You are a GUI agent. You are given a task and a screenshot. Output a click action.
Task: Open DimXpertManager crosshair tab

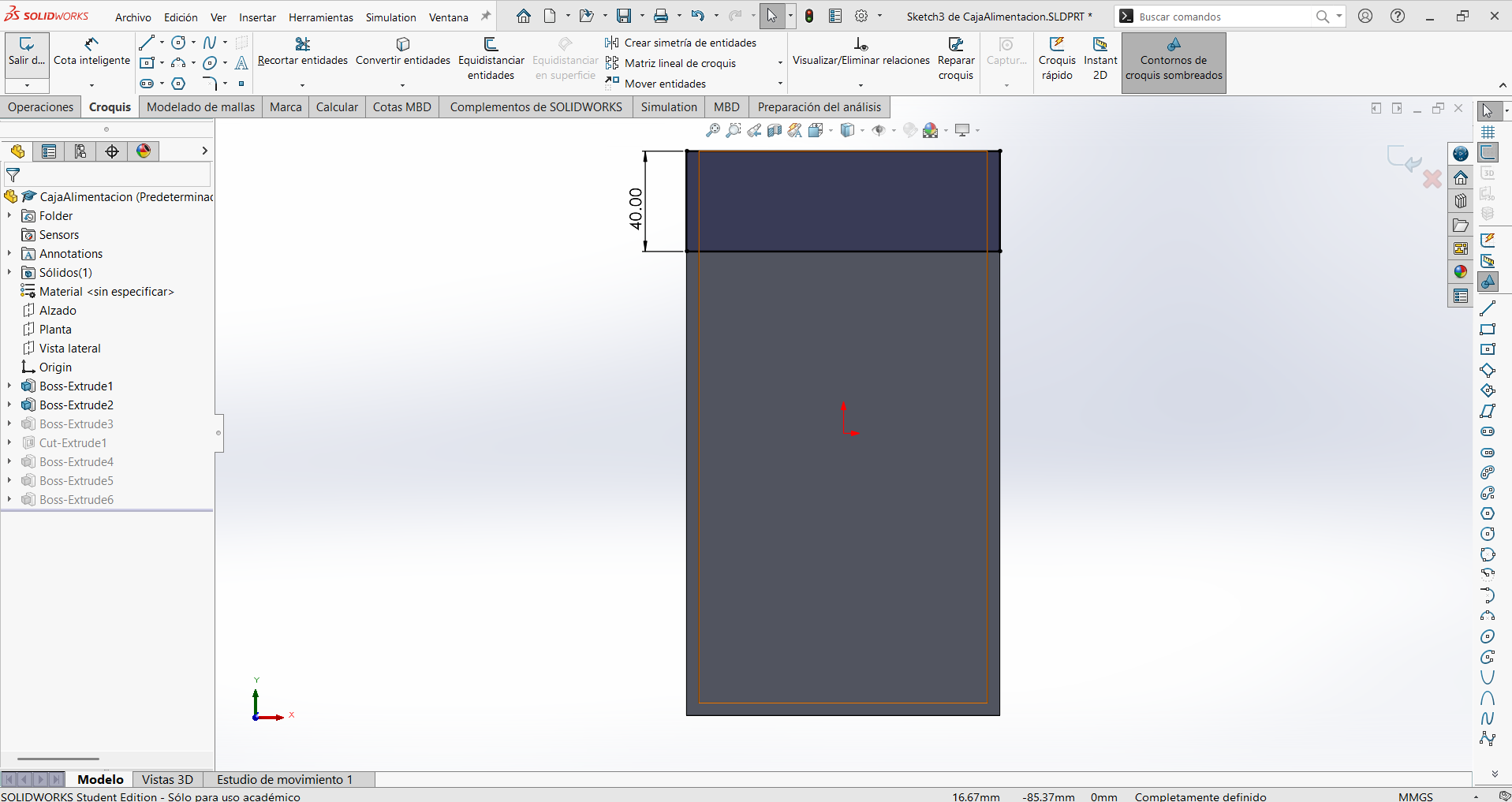pos(112,151)
